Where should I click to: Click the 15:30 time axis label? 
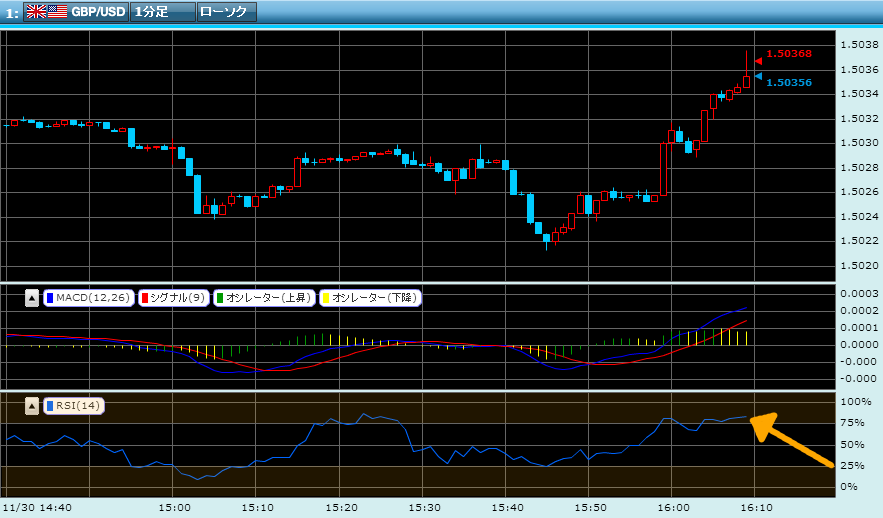tap(424, 507)
